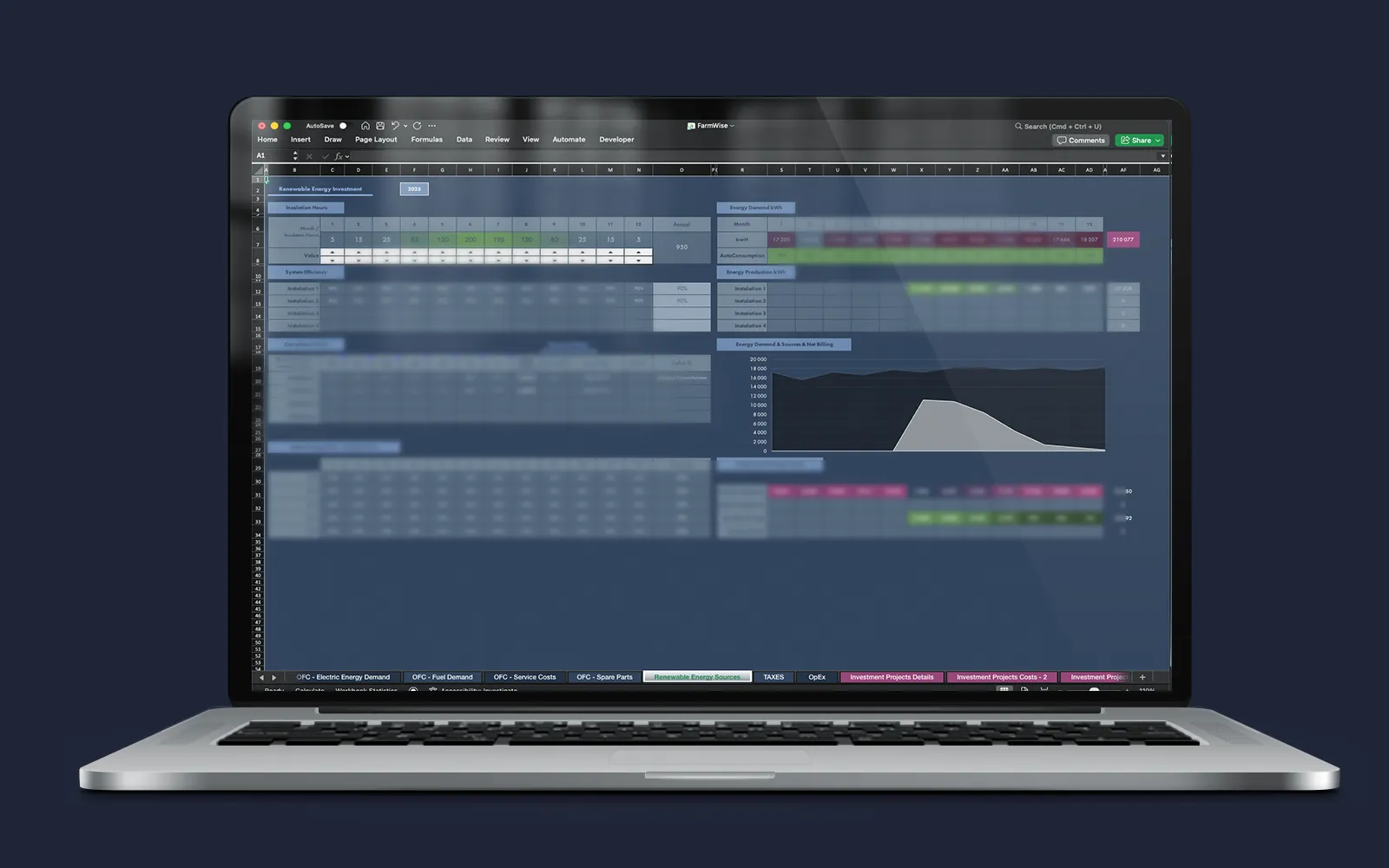Click the 2023 year cell

click(414, 188)
